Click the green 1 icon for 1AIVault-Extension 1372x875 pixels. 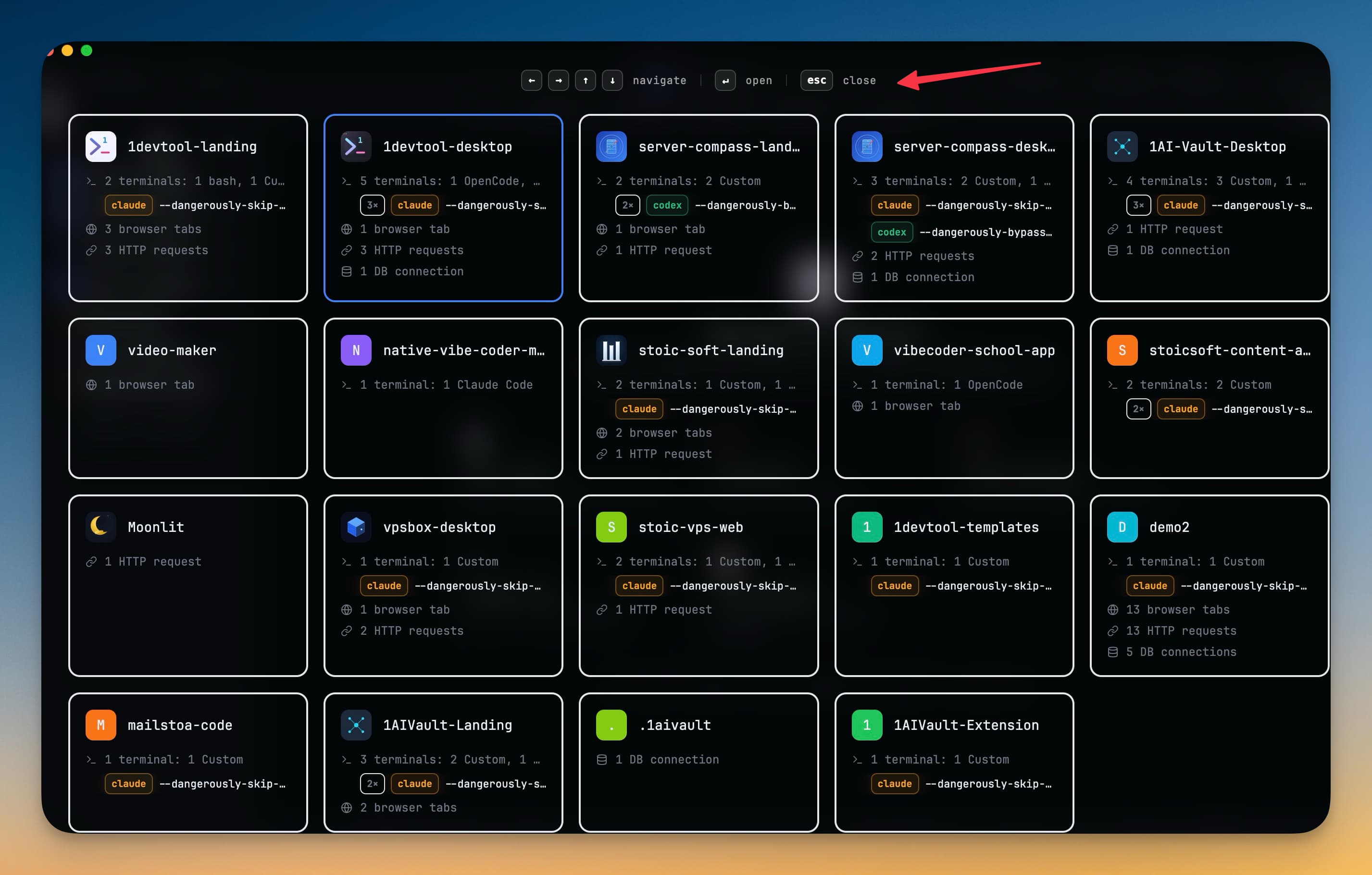pyautogui.click(x=867, y=725)
